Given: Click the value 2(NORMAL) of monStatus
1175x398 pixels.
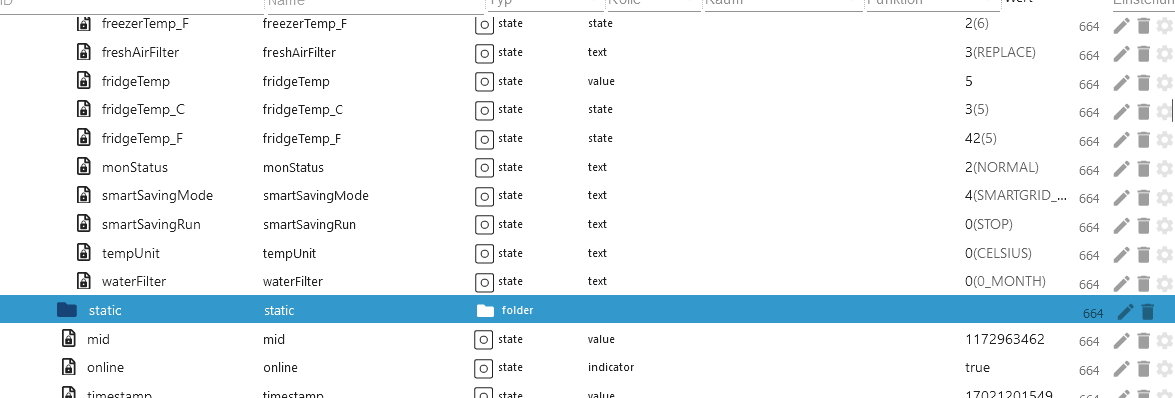Looking at the screenshot, I should 1002,167.
